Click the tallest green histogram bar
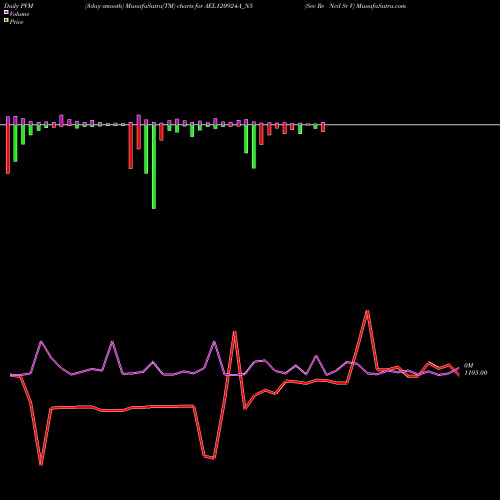This screenshot has width=500, height=500. tap(154, 167)
